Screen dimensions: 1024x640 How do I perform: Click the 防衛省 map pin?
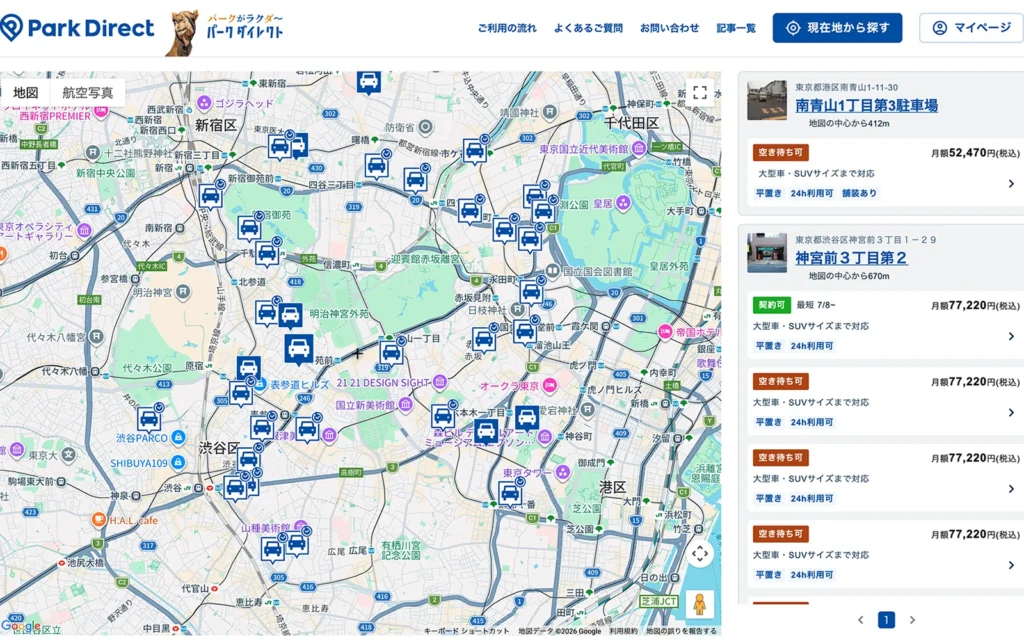pos(425,127)
